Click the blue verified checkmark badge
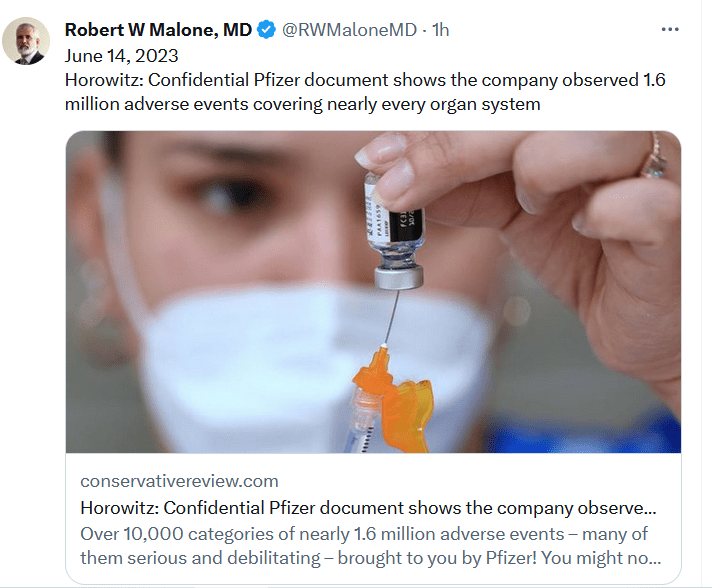 266,30
